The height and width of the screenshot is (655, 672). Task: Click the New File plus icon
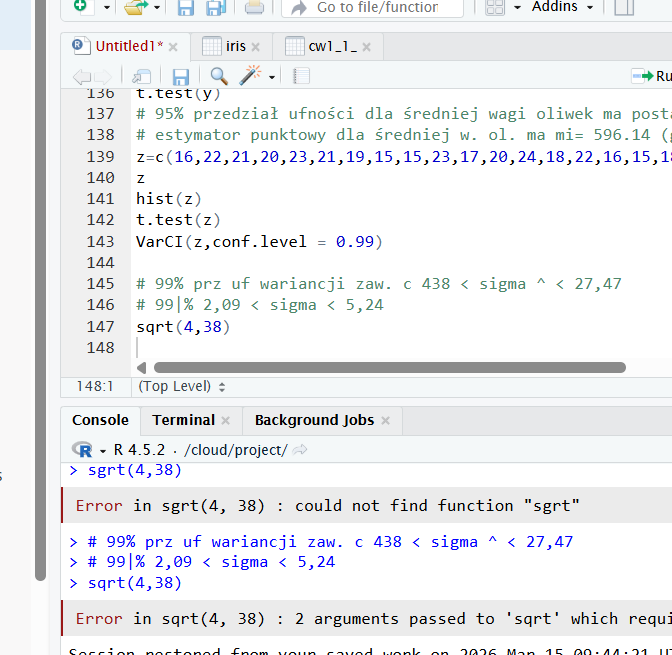(x=84, y=6)
